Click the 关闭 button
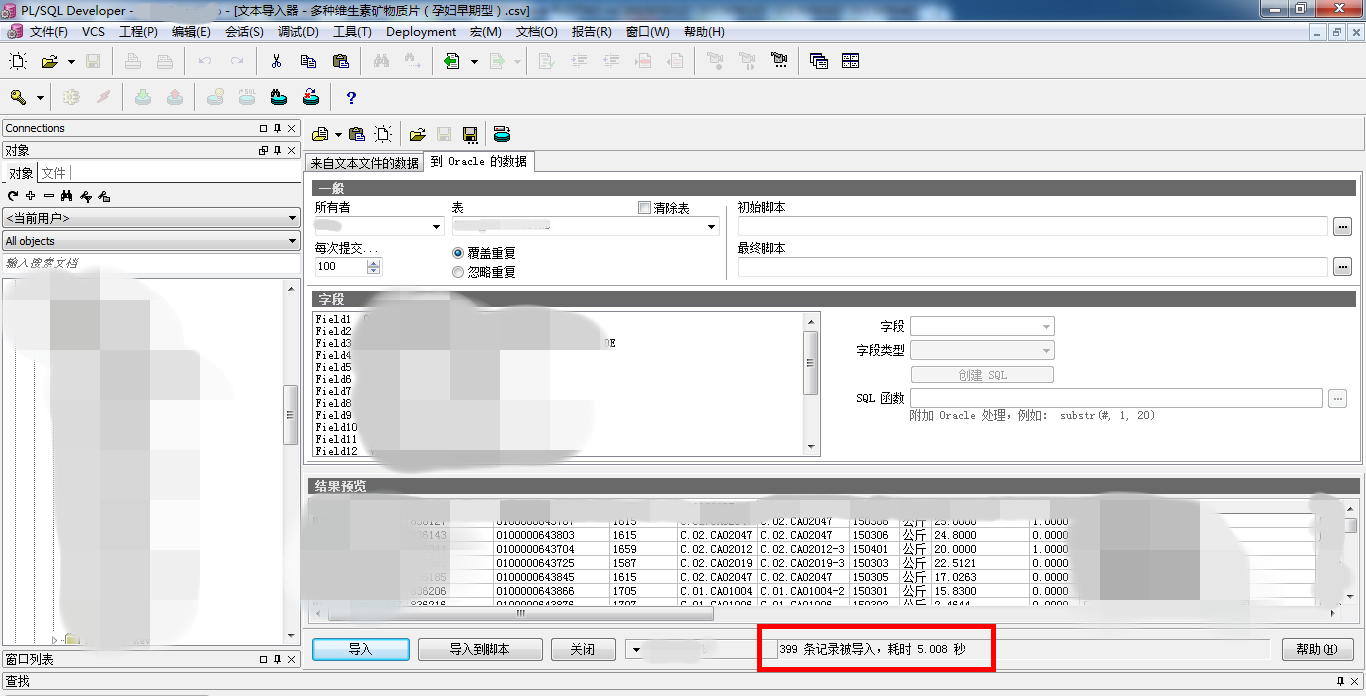1366x696 pixels. click(x=583, y=649)
